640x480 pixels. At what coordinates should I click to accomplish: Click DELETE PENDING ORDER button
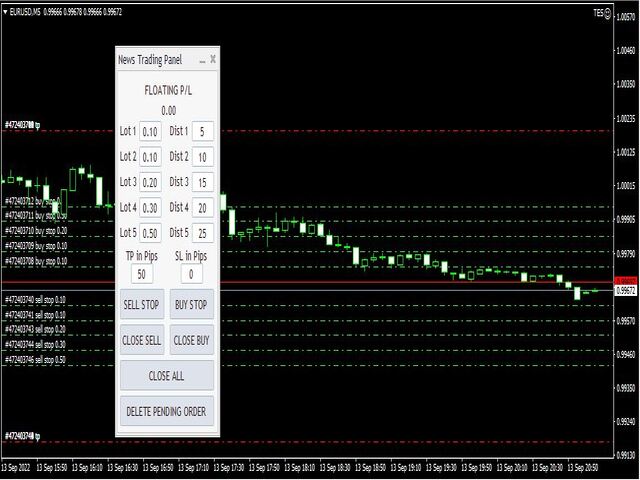pos(167,411)
